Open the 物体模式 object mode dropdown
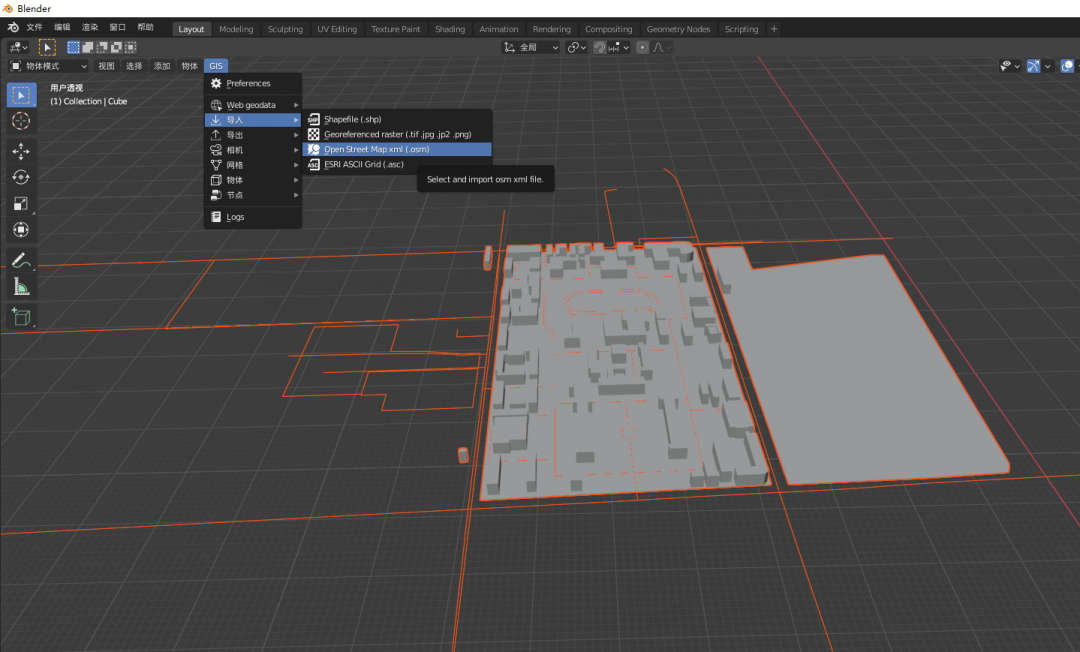 (48, 66)
